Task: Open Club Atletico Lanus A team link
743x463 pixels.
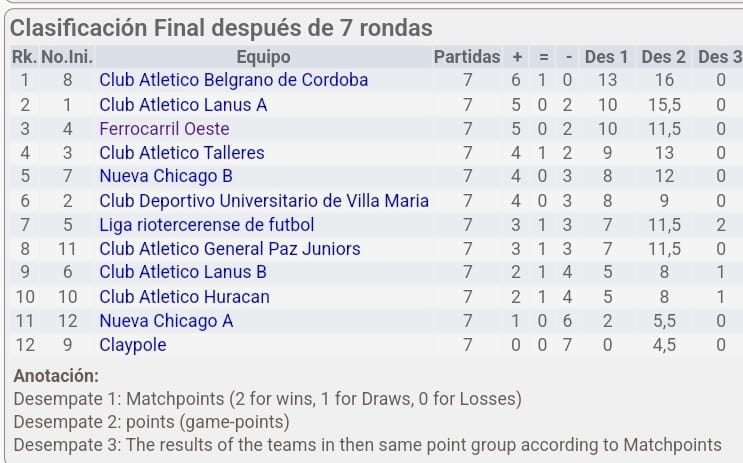Action: coord(183,104)
